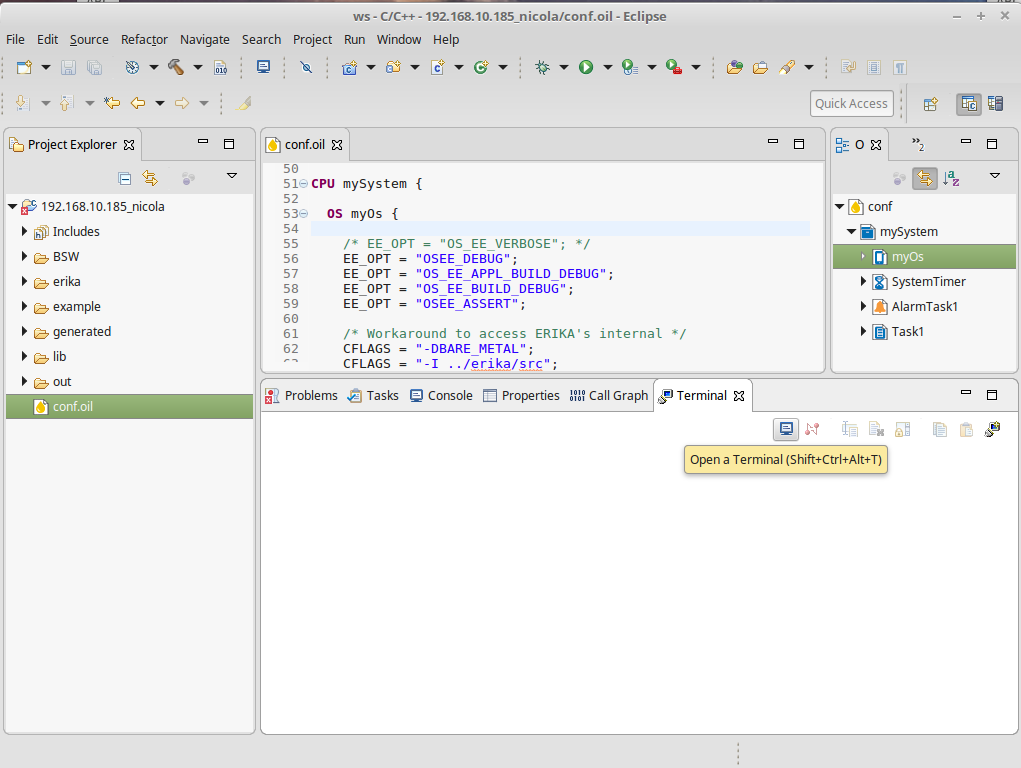Open a Terminal using the monitor icon

[x=786, y=429]
